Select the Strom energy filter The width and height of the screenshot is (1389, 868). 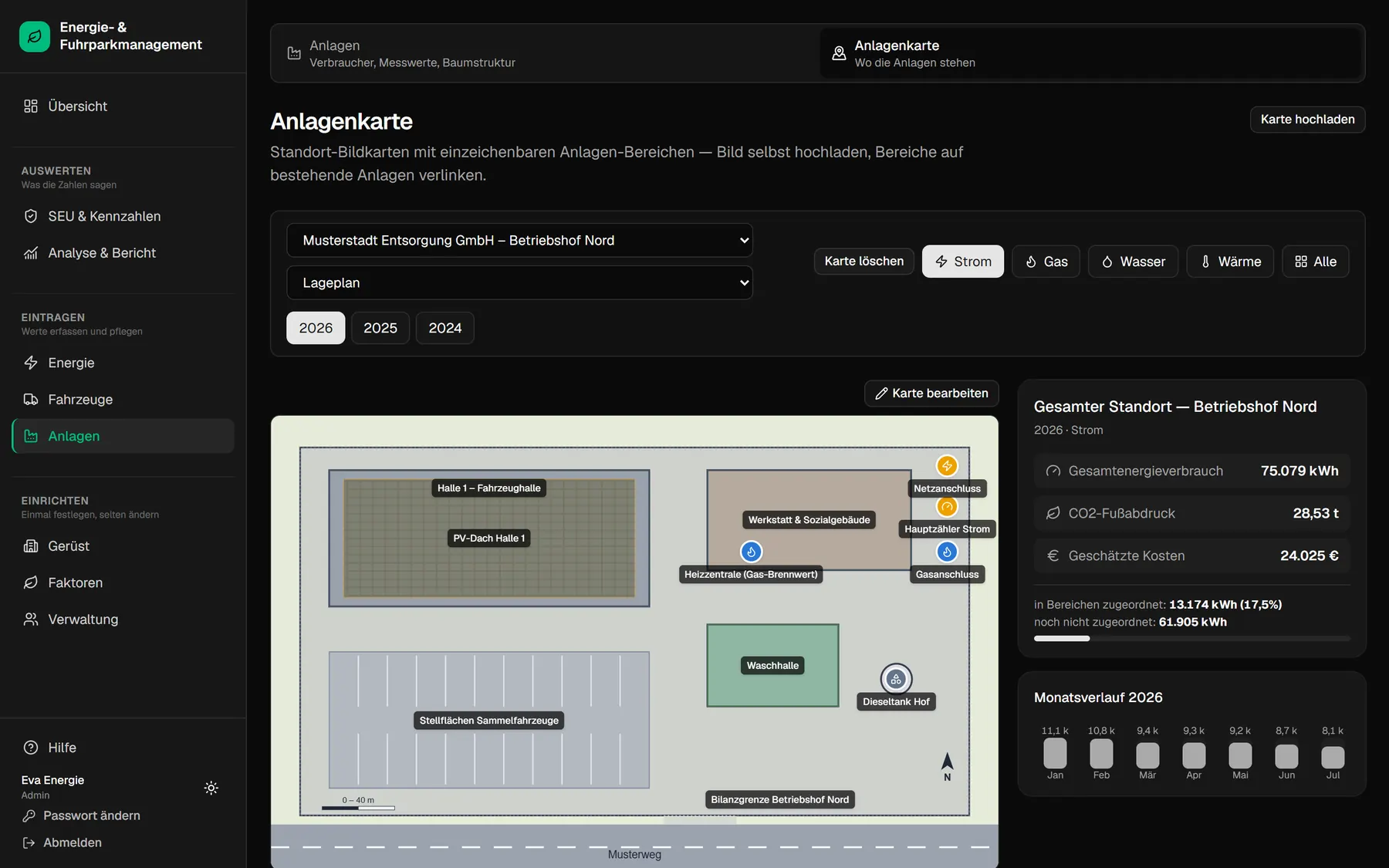point(962,262)
